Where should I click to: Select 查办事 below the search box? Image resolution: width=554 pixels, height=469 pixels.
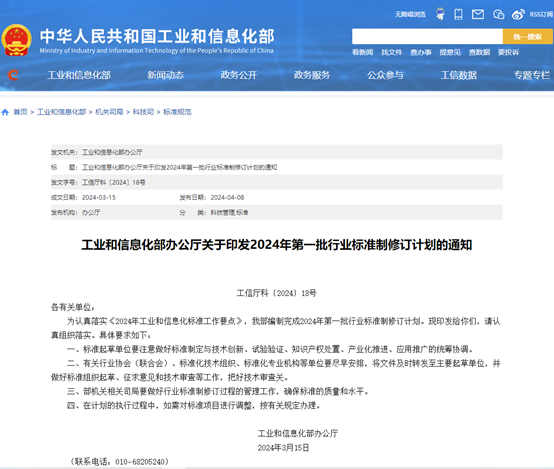click(421, 52)
